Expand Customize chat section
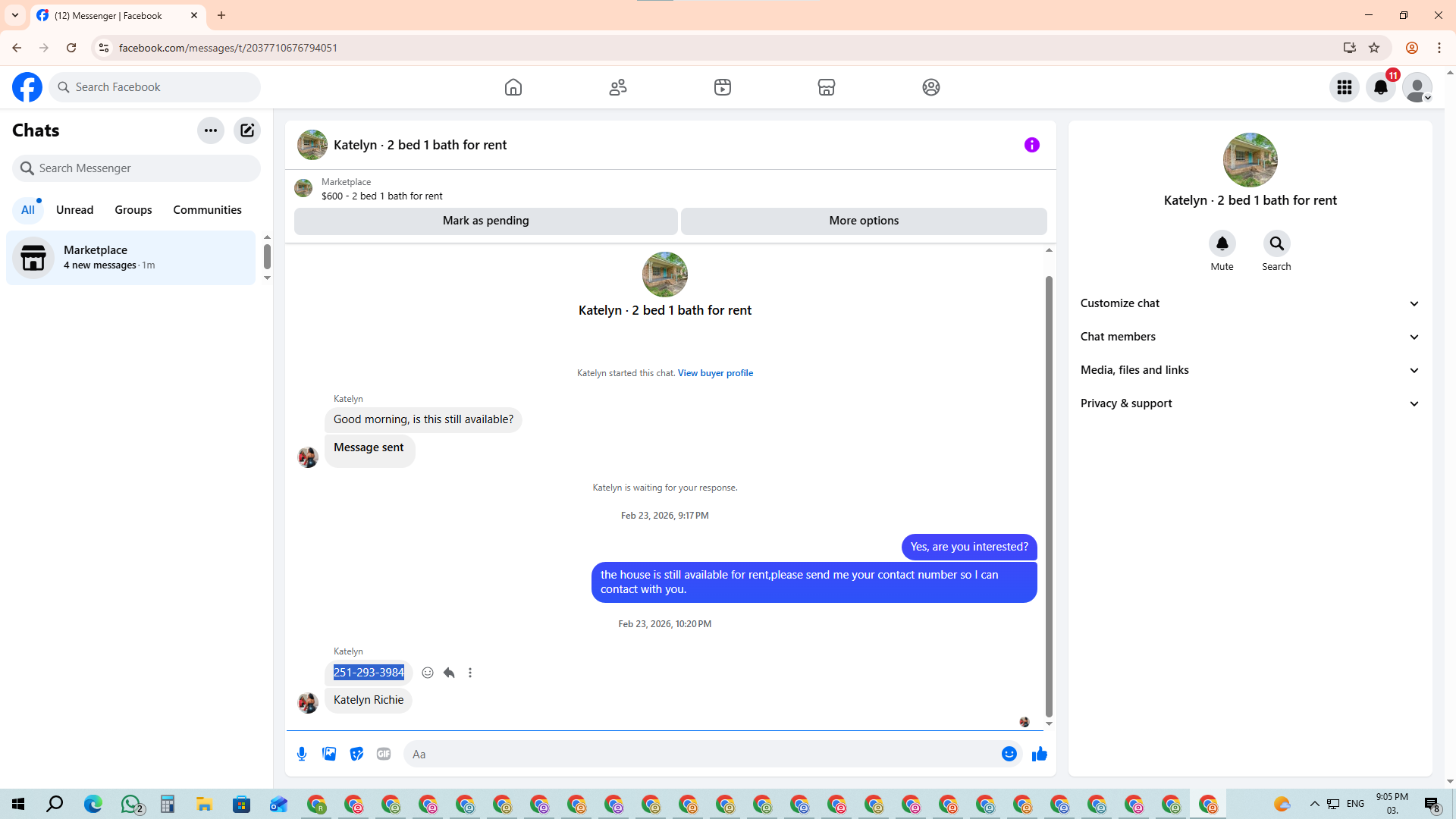1456x819 pixels. point(1250,303)
